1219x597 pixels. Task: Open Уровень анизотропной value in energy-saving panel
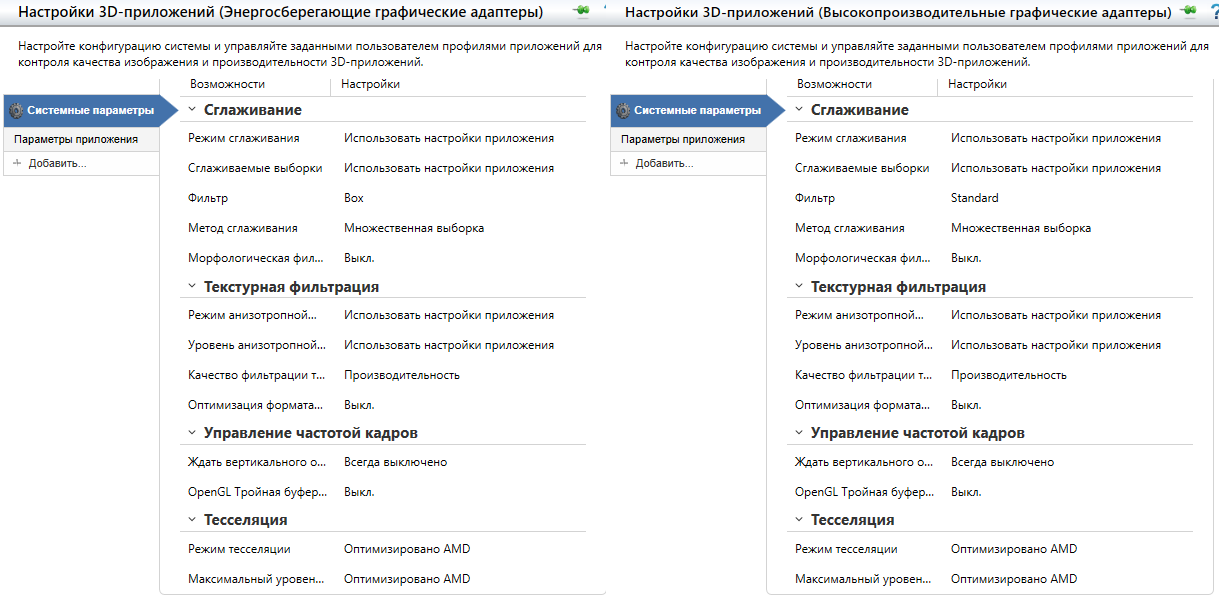449,345
